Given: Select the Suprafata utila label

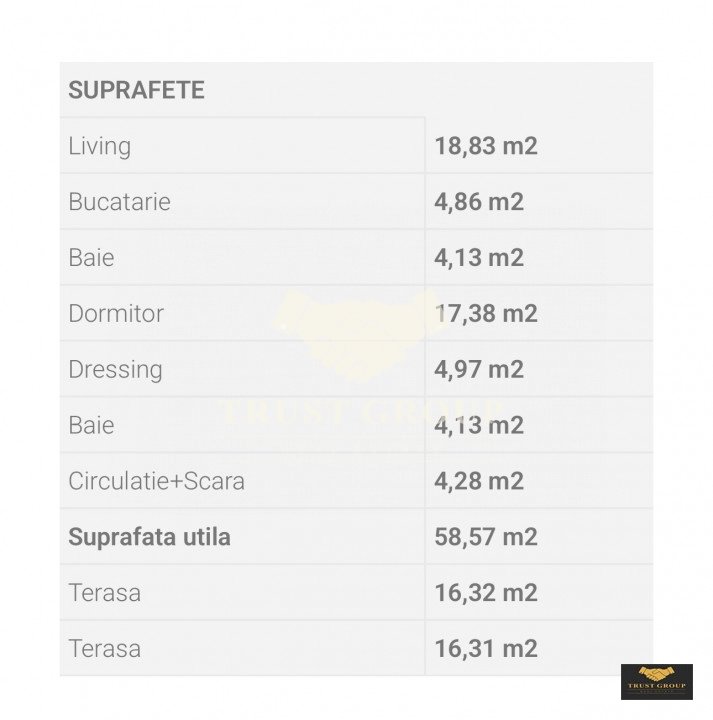Looking at the screenshot, I should 149,537.
